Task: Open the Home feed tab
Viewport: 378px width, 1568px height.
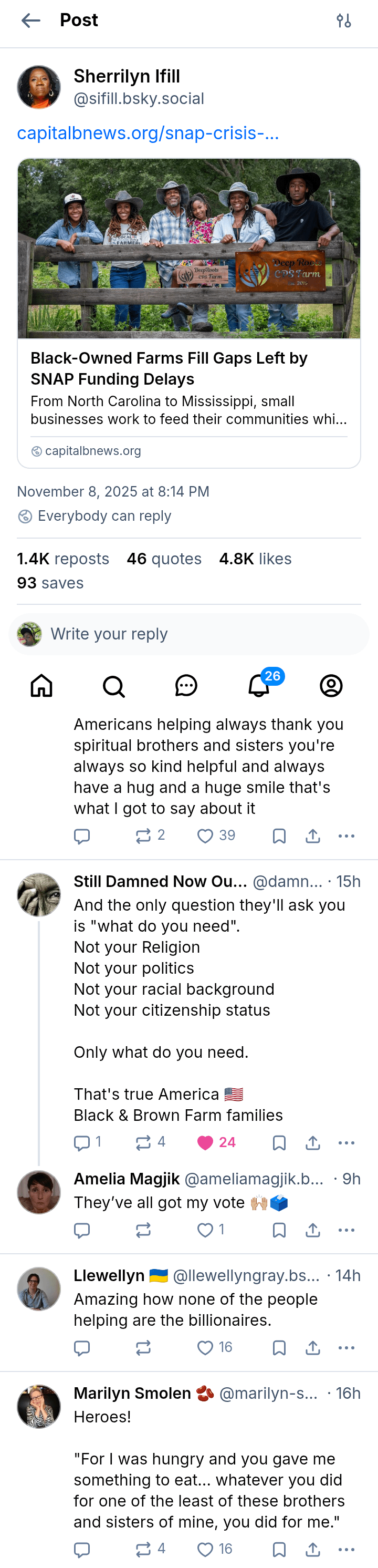Action: [x=42, y=685]
